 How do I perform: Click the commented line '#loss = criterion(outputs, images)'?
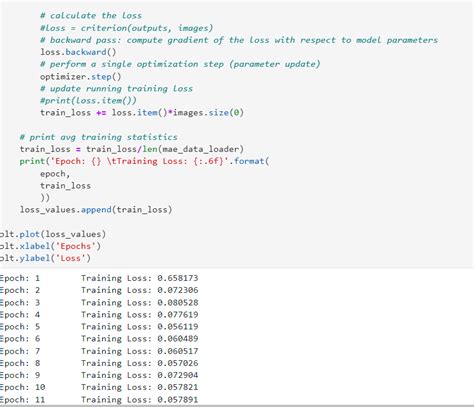126,28
